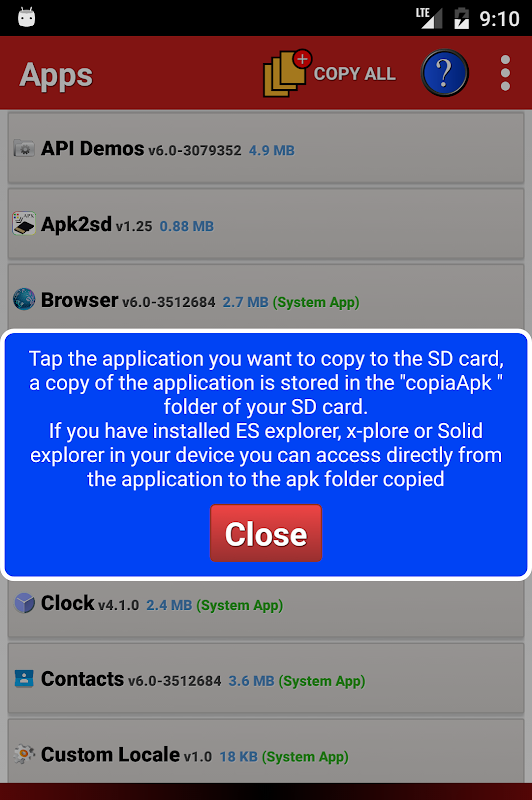The width and height of the screenshot is (532, 800).
Task: Open the three-dot overflow menu
Action: coord(505,73)
